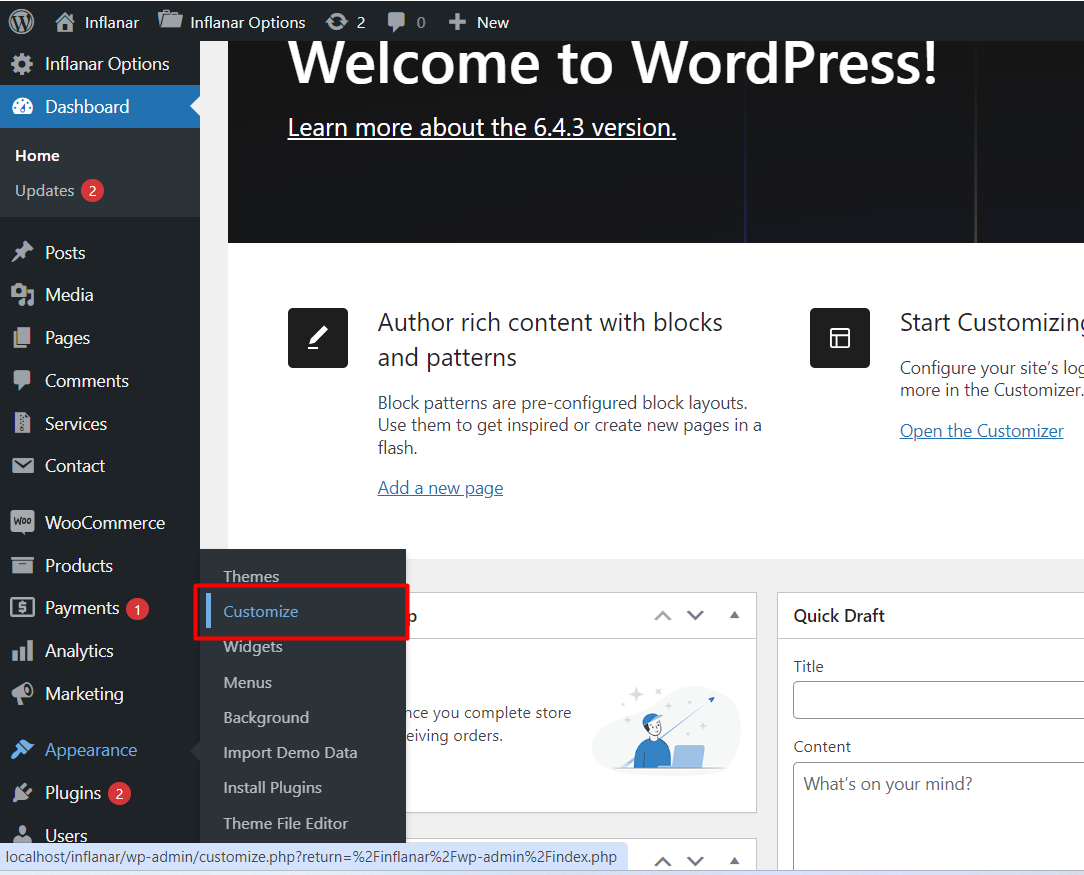The width and height of the screenshot is (1084, 875).
Task: Click the Quick Draft Content text area
Action: point(939,818)
